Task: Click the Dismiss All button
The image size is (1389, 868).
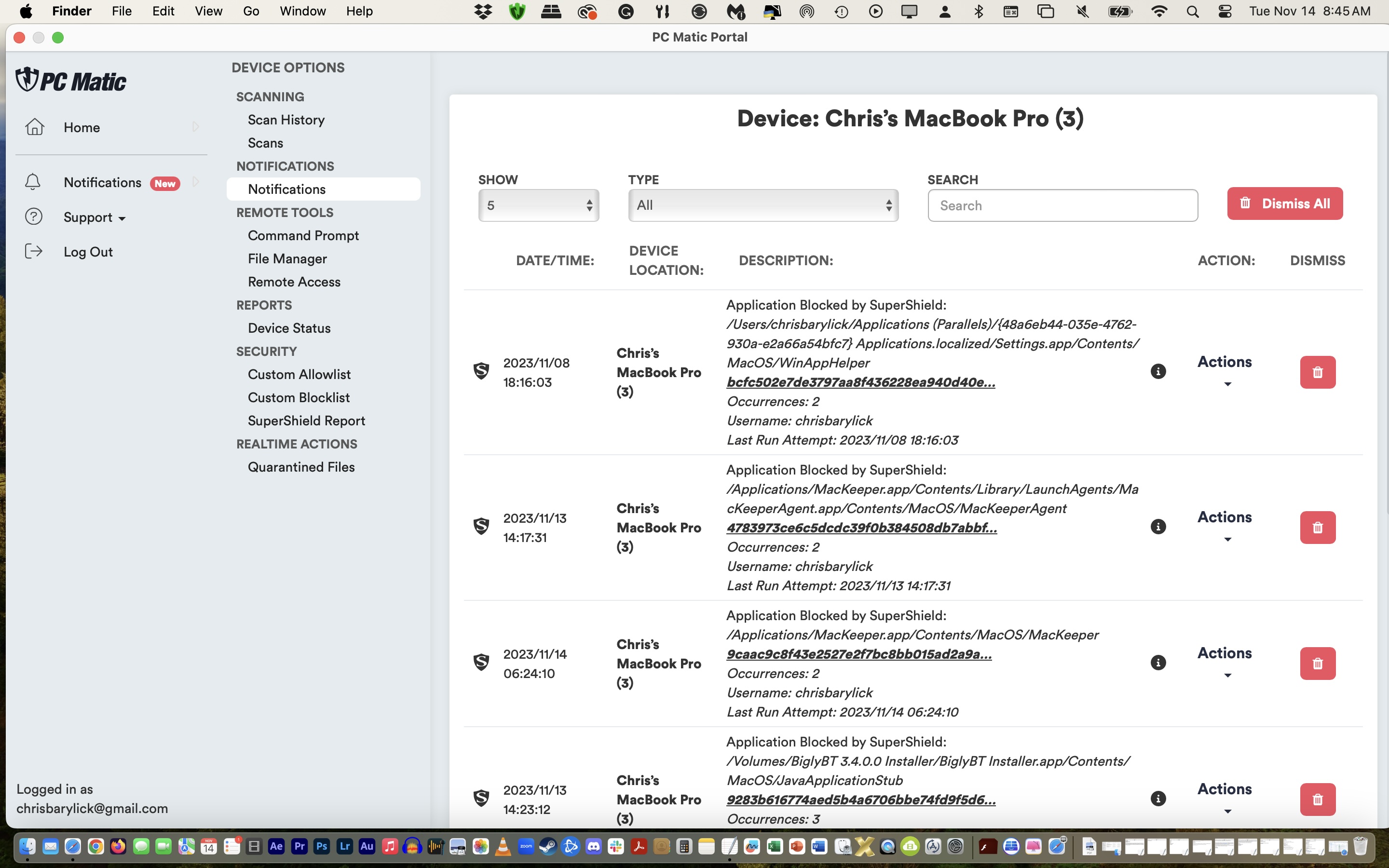Action: [1284, 203]
